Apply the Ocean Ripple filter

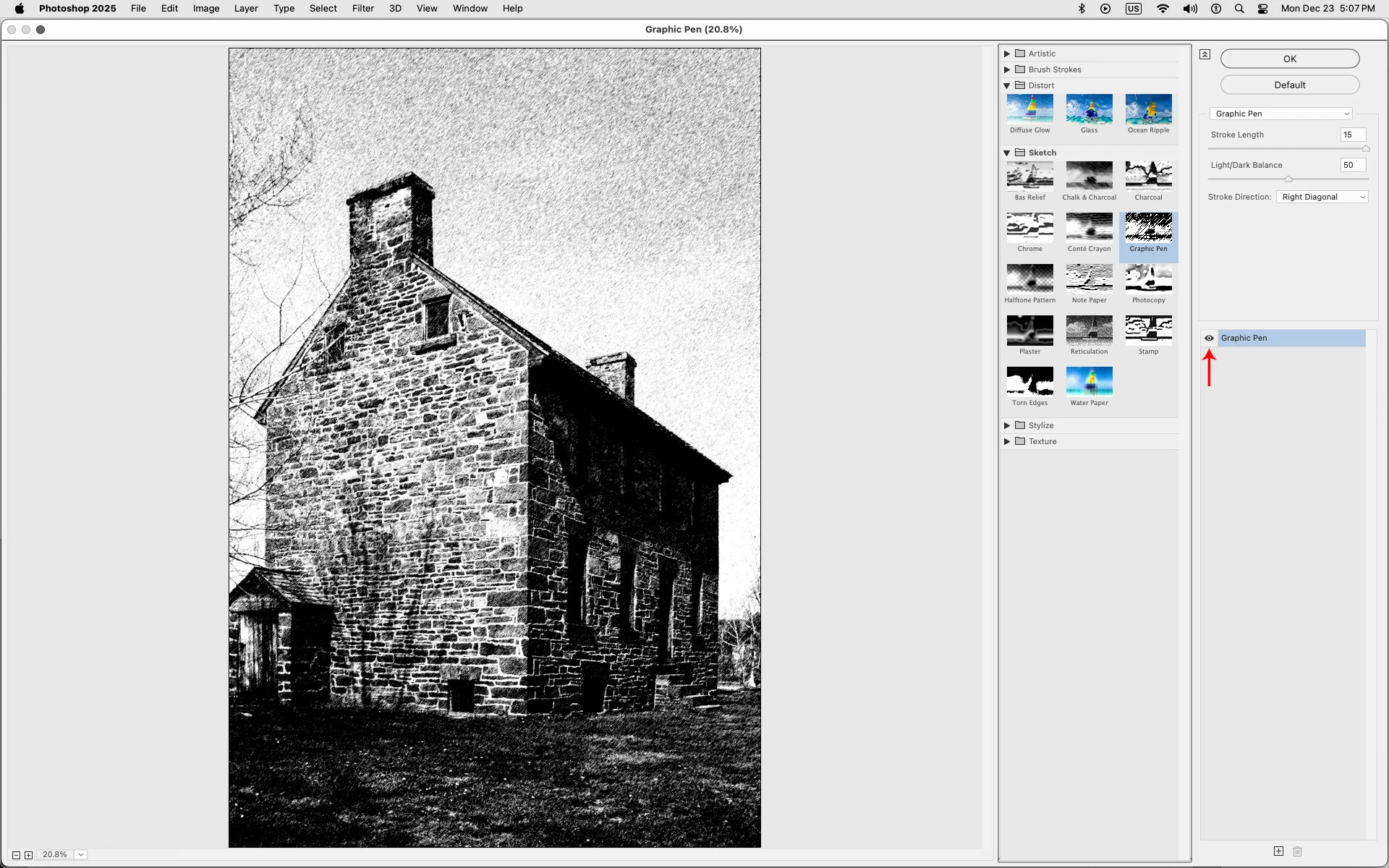tap(1148, 109)
